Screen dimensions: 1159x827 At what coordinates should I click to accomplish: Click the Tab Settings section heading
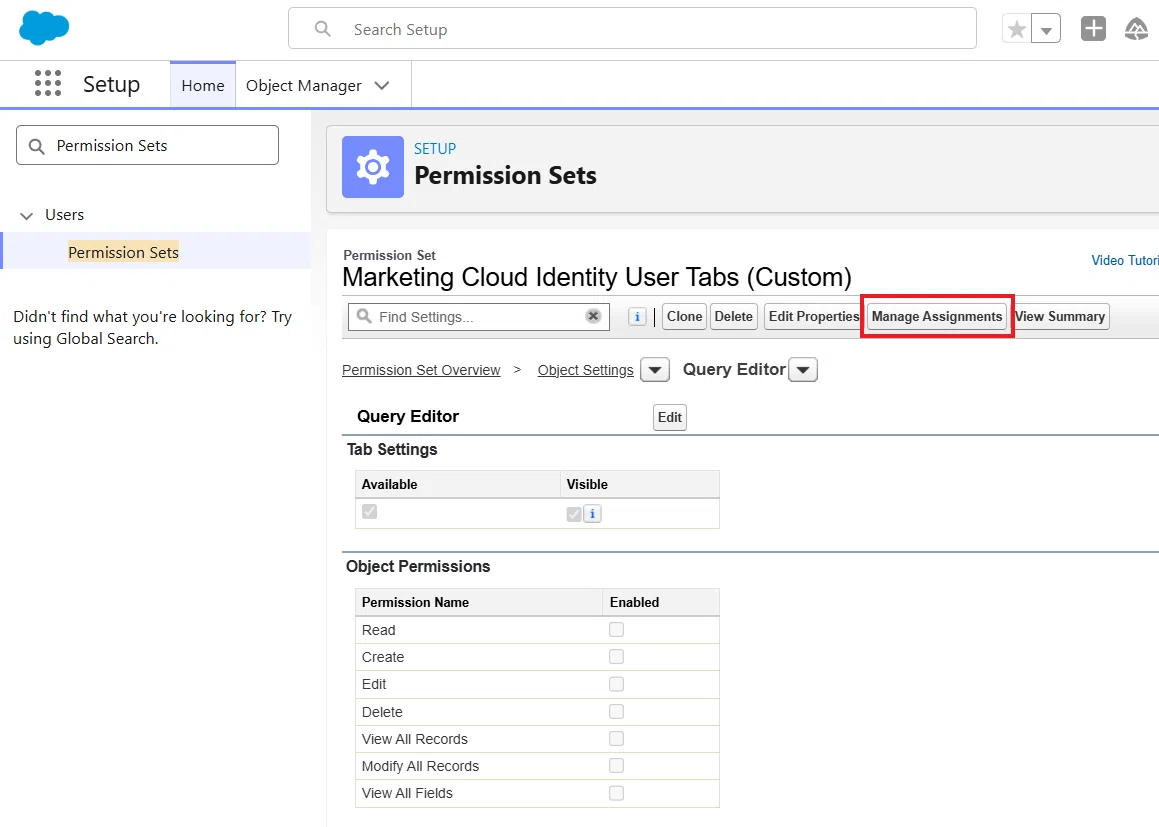[x=392, y=449]
